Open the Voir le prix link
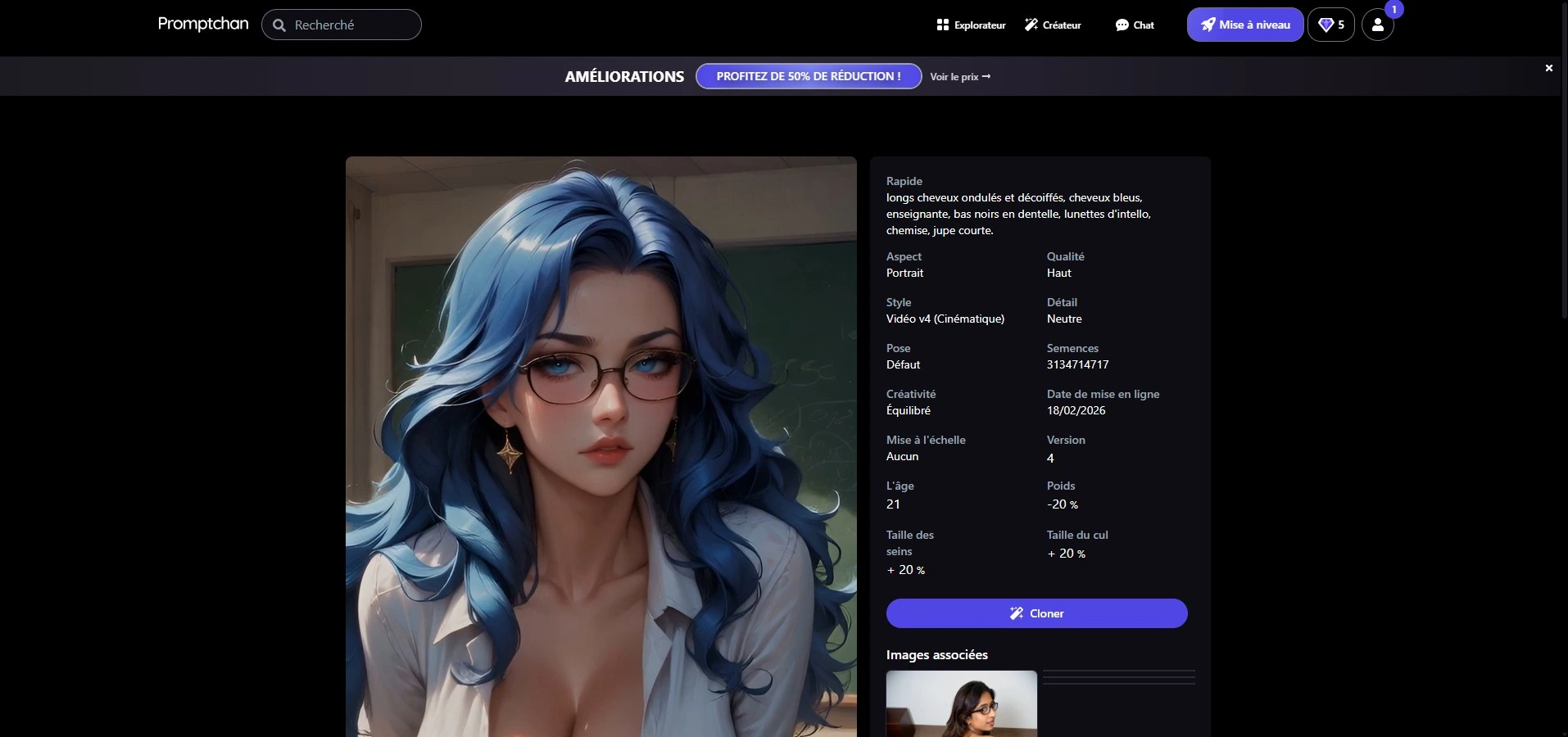The height and width of the screenshot is (737, 1568). tap(958, 76)
